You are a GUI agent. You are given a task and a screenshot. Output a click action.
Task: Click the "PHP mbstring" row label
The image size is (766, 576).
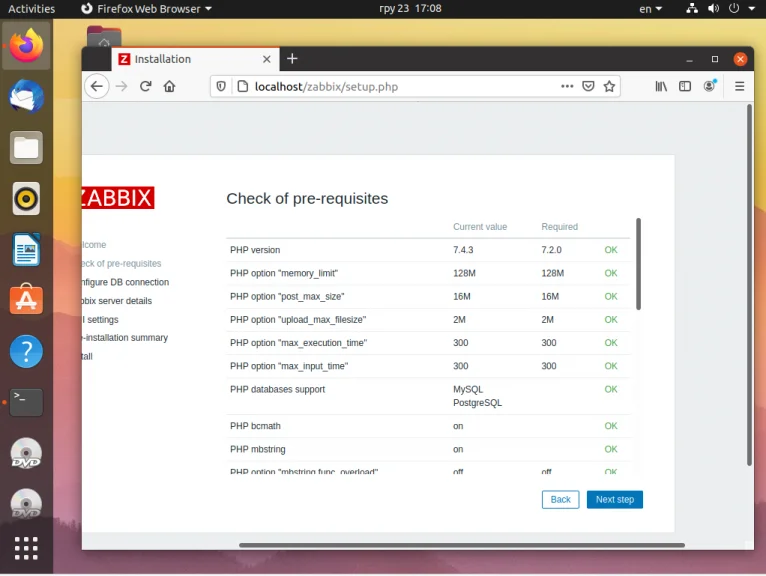[x=258, y=449]
